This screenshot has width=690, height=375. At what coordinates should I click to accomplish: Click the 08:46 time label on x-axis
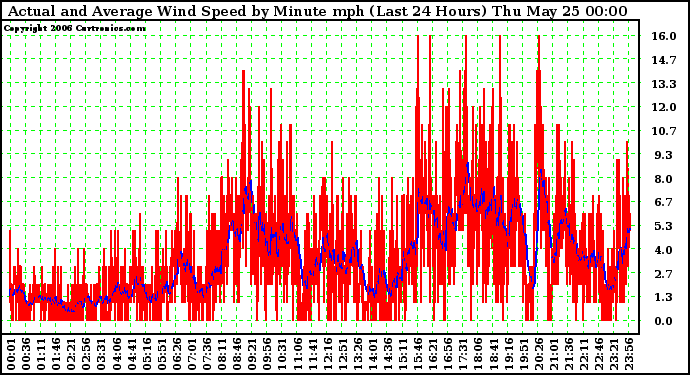pyautogui.click(x=237, y=354)
